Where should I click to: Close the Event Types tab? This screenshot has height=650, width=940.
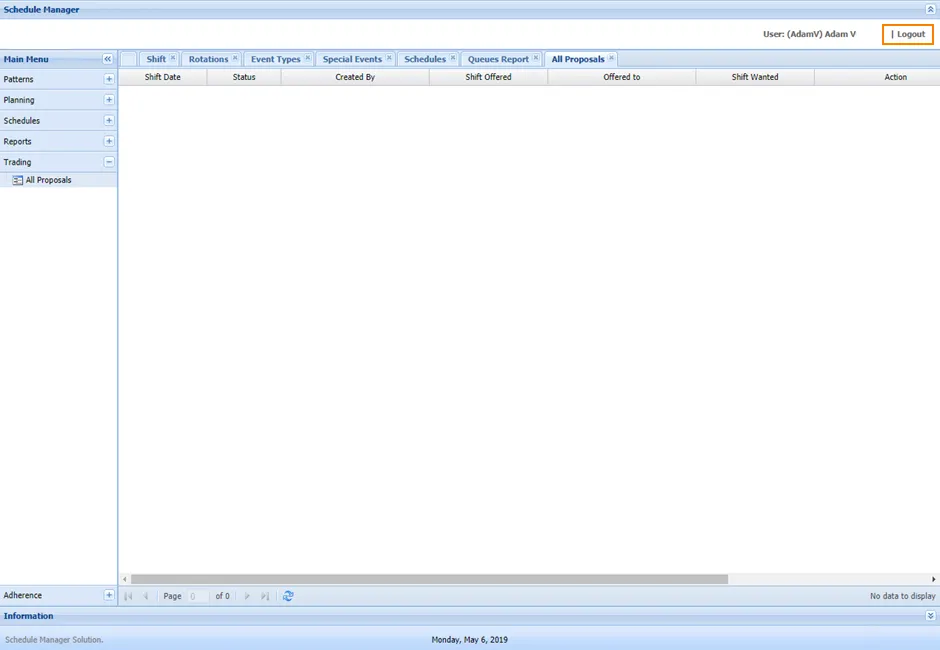point(308,58)
